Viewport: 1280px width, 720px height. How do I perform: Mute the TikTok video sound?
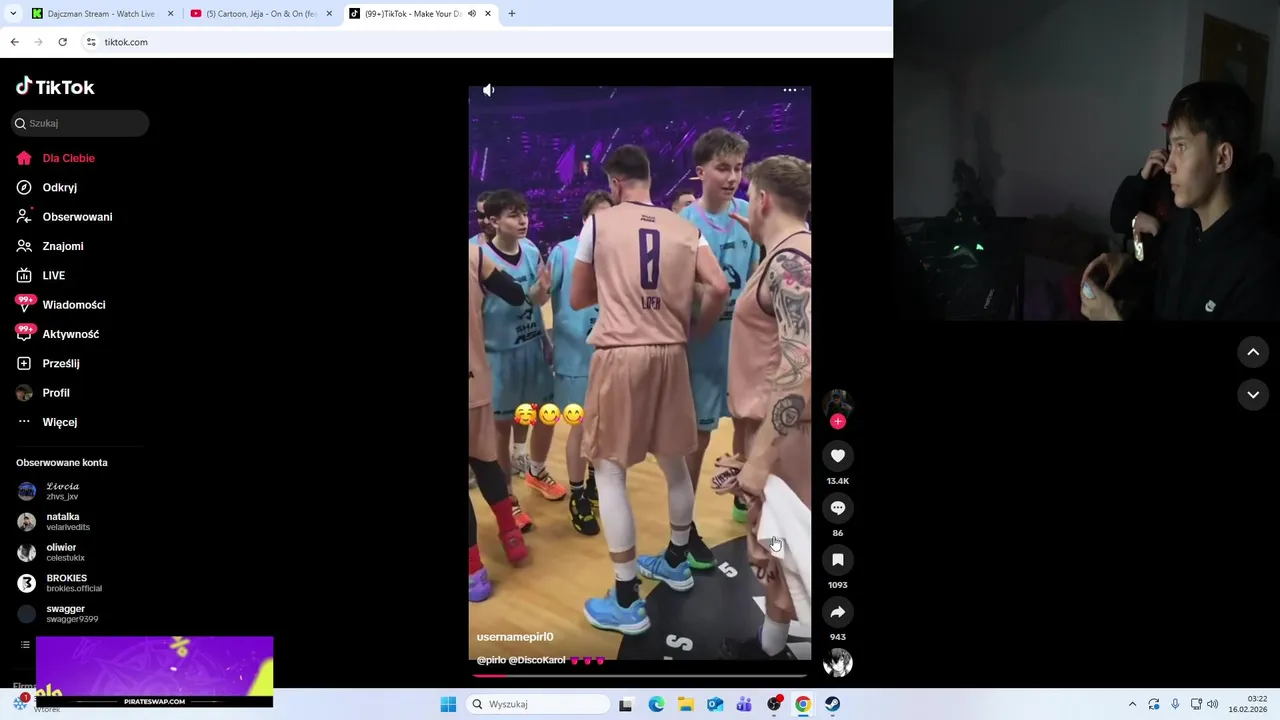(x=488, y=90)
